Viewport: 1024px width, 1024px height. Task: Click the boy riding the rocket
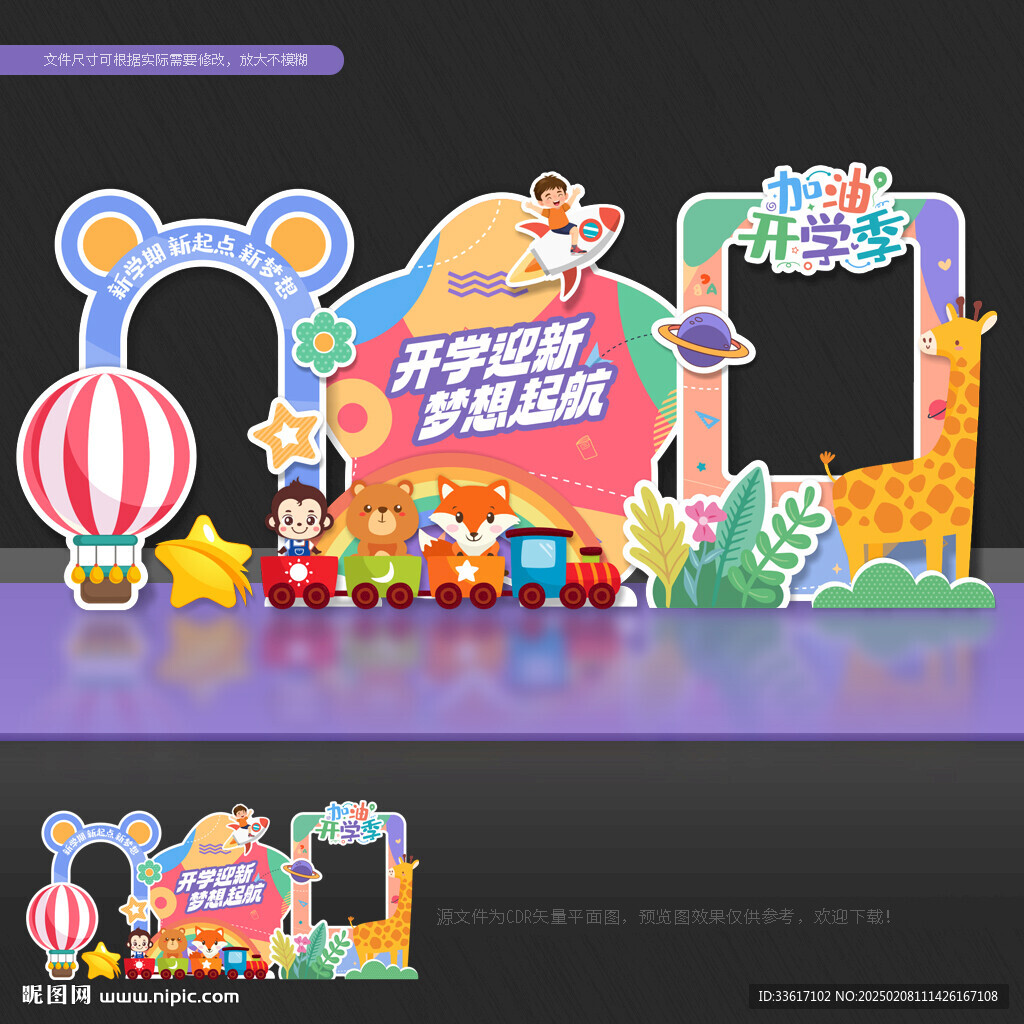[x=564, y=232]
